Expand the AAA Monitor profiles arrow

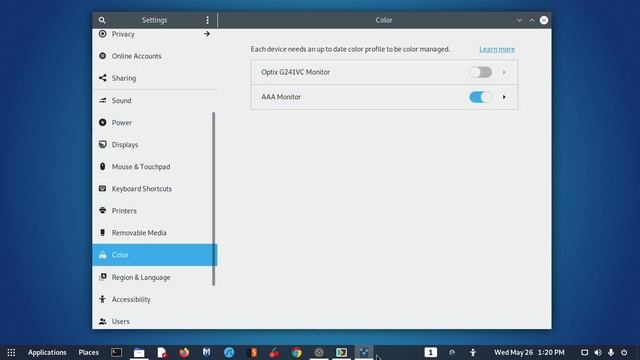[x=504, y=97]
